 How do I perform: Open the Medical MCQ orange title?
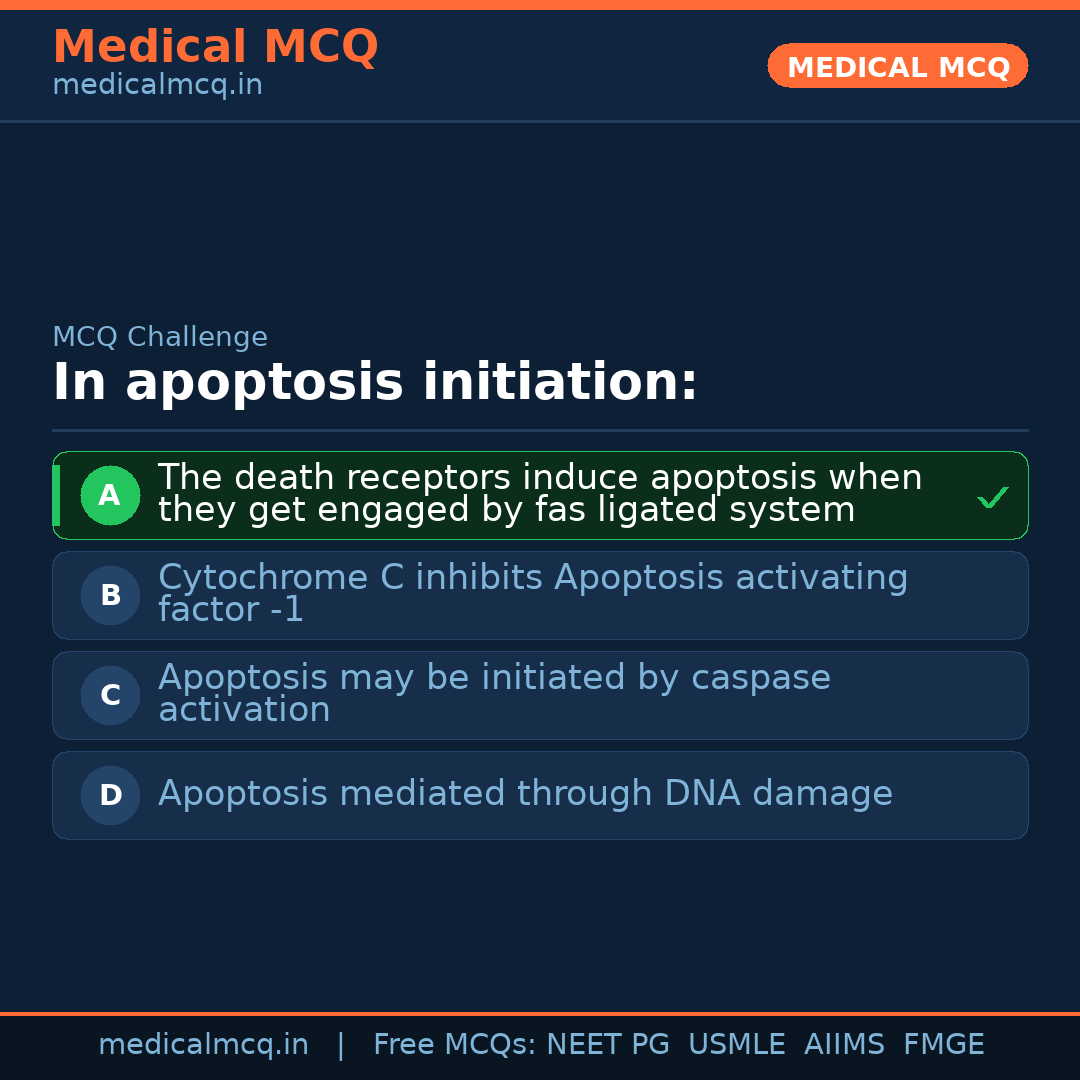(215, 47)
